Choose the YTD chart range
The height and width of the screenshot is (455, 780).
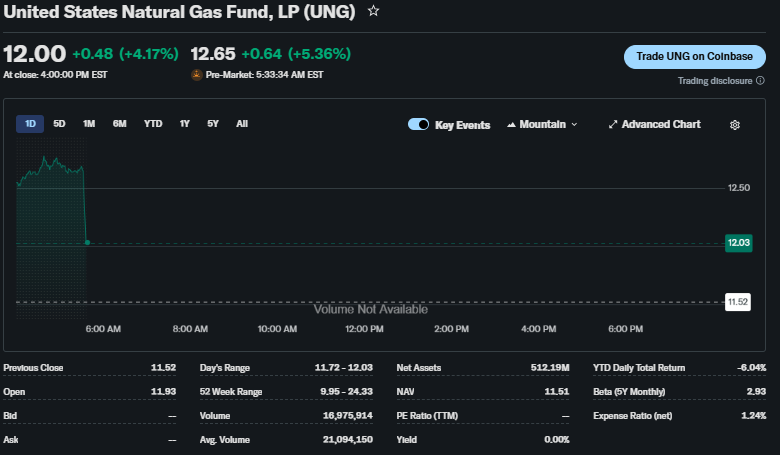click(153, 124)
